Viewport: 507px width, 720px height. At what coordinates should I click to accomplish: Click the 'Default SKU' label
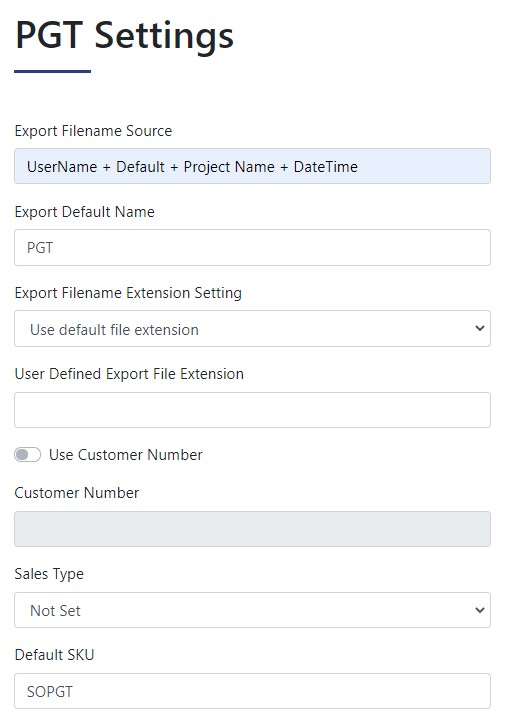(x=54, y=655)
